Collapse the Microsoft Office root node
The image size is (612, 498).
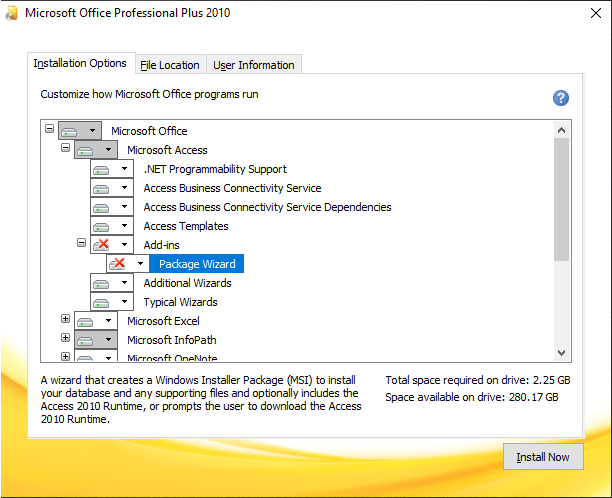click(x=49, y=128)
